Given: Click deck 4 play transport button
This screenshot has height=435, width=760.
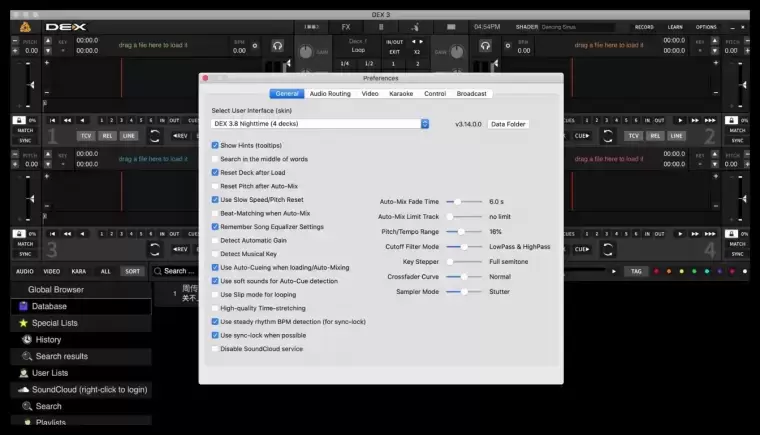Looking at the screenshot, I should tap(680, 234).
